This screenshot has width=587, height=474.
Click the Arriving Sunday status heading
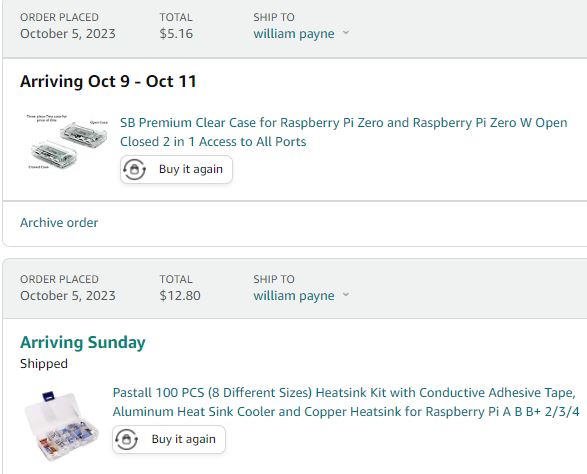click(83, 343)
